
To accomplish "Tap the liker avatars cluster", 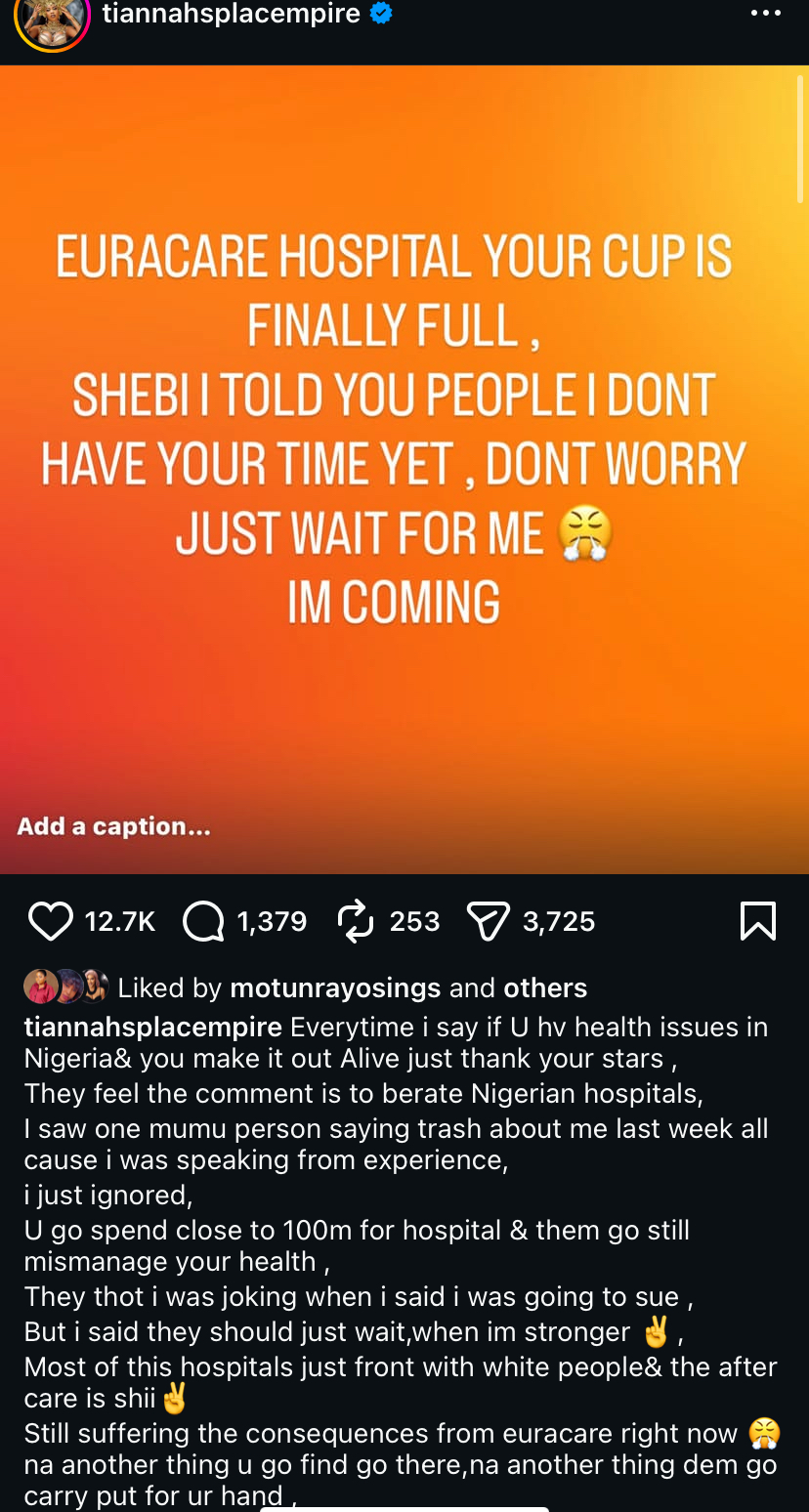I will click(x=65, y=987).
